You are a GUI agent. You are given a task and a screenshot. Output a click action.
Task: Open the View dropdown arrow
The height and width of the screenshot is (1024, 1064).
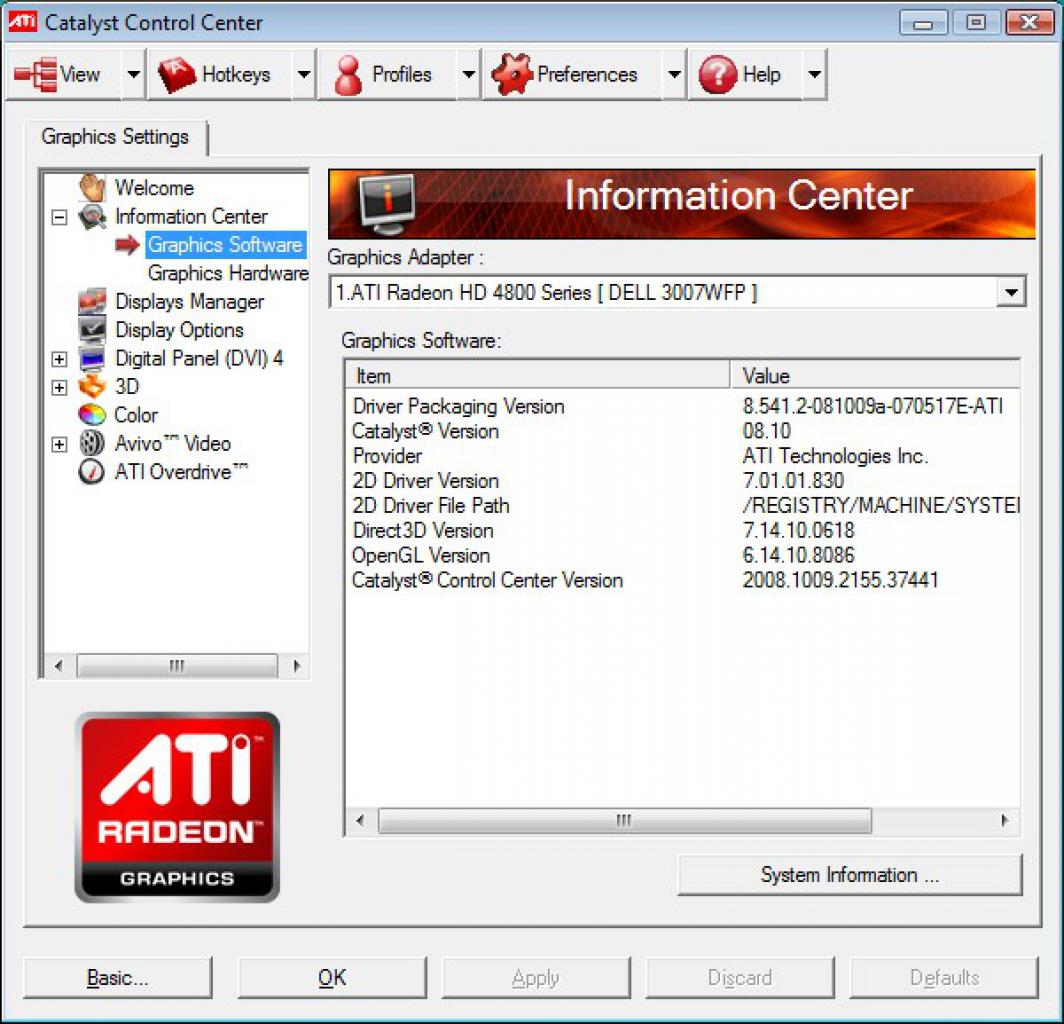[134, 74]
